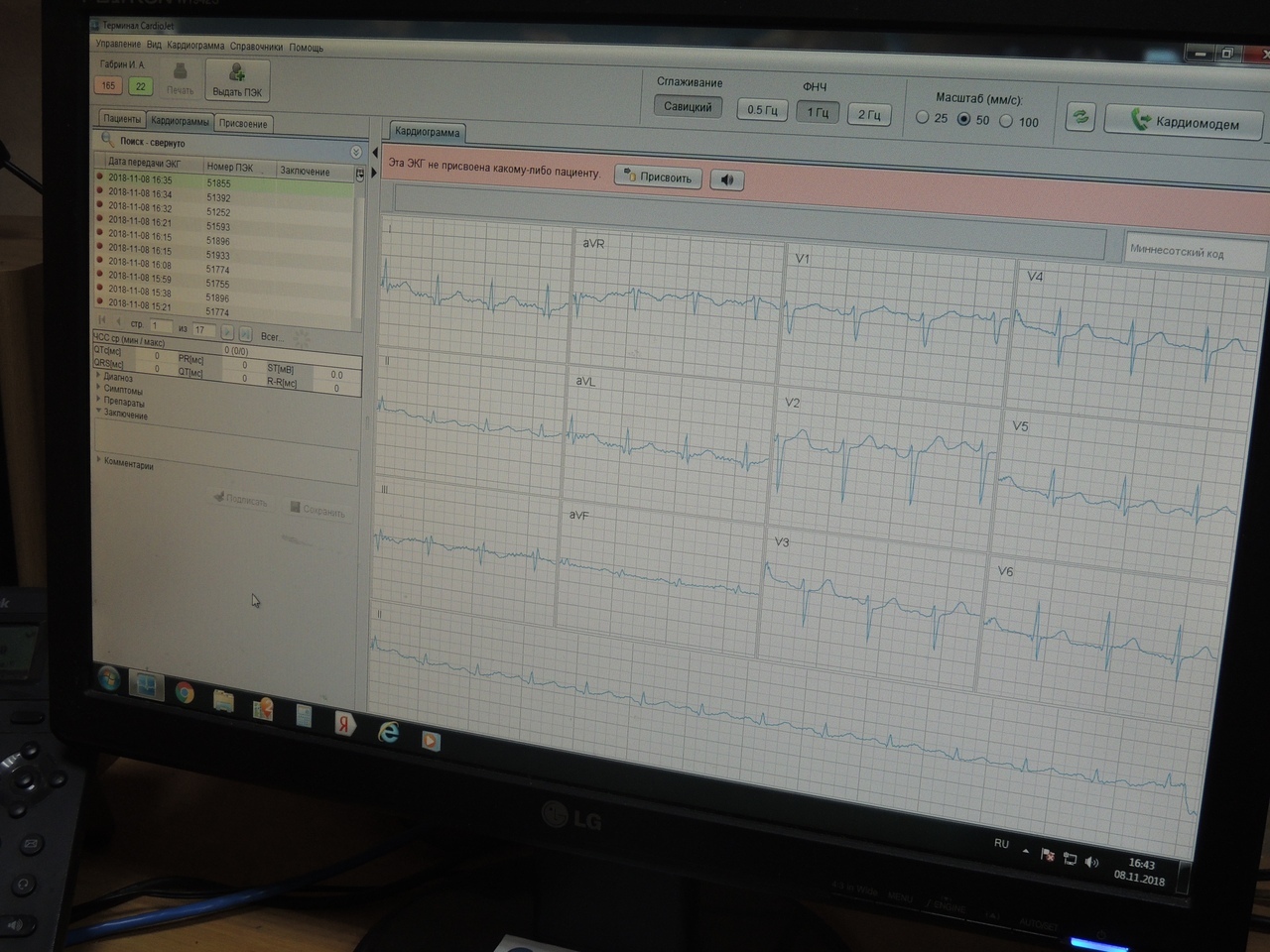
Task: Show hidden tray icons arrow
Action: [1026, 851]
